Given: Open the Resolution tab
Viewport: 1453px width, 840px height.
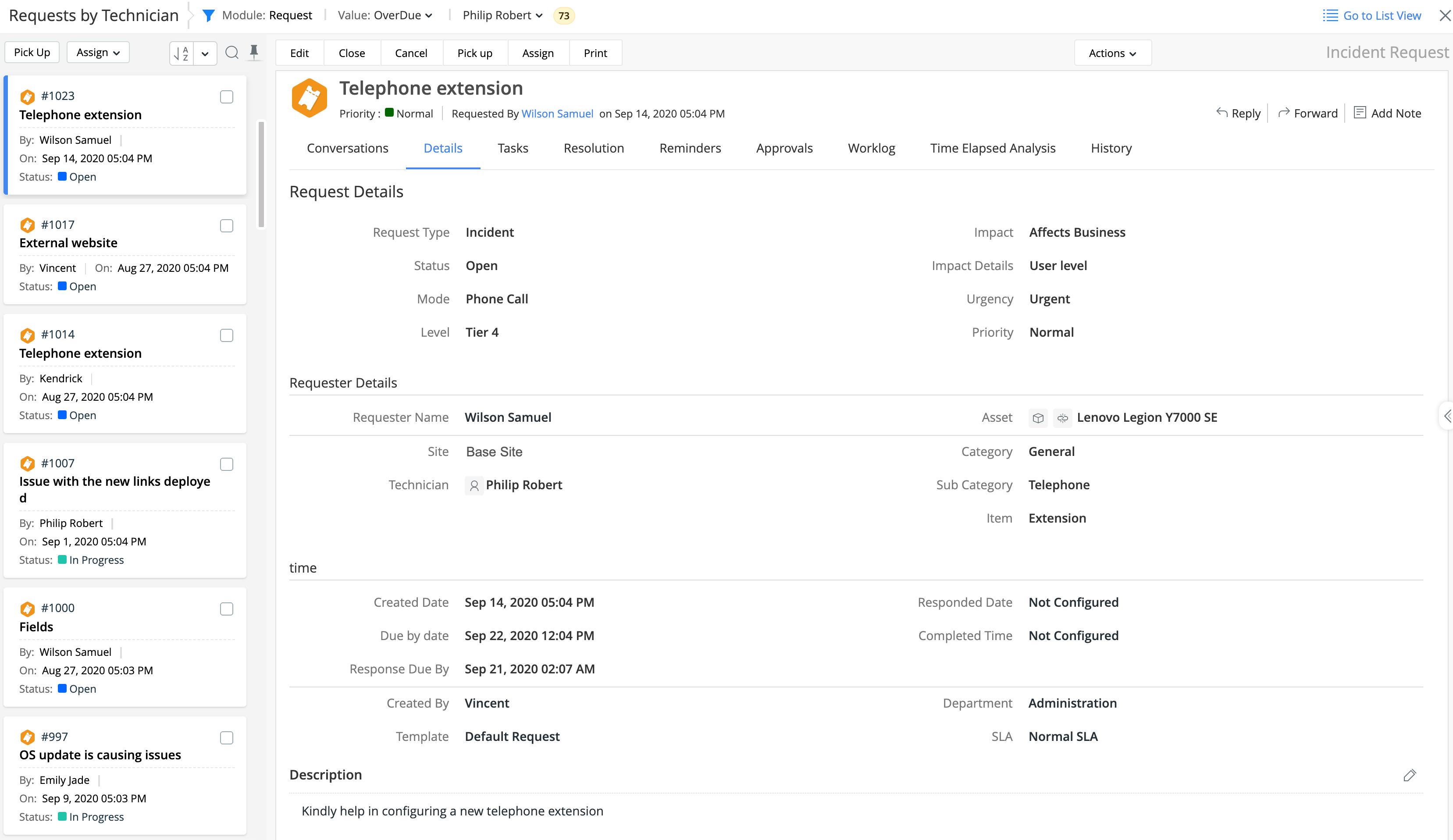Looking at the screenshot, I should tap(594, 148).
